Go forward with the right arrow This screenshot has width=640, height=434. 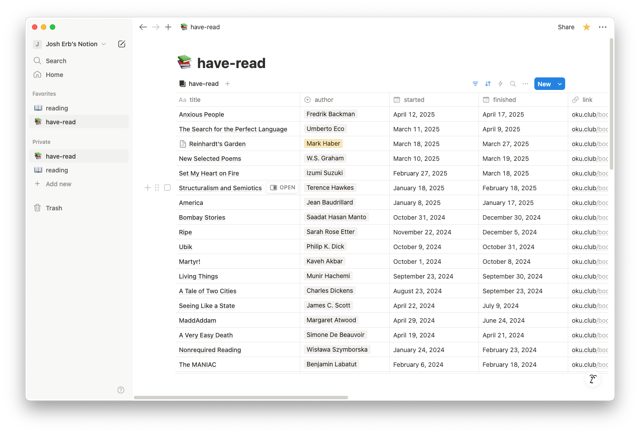[x=156, y=27]
